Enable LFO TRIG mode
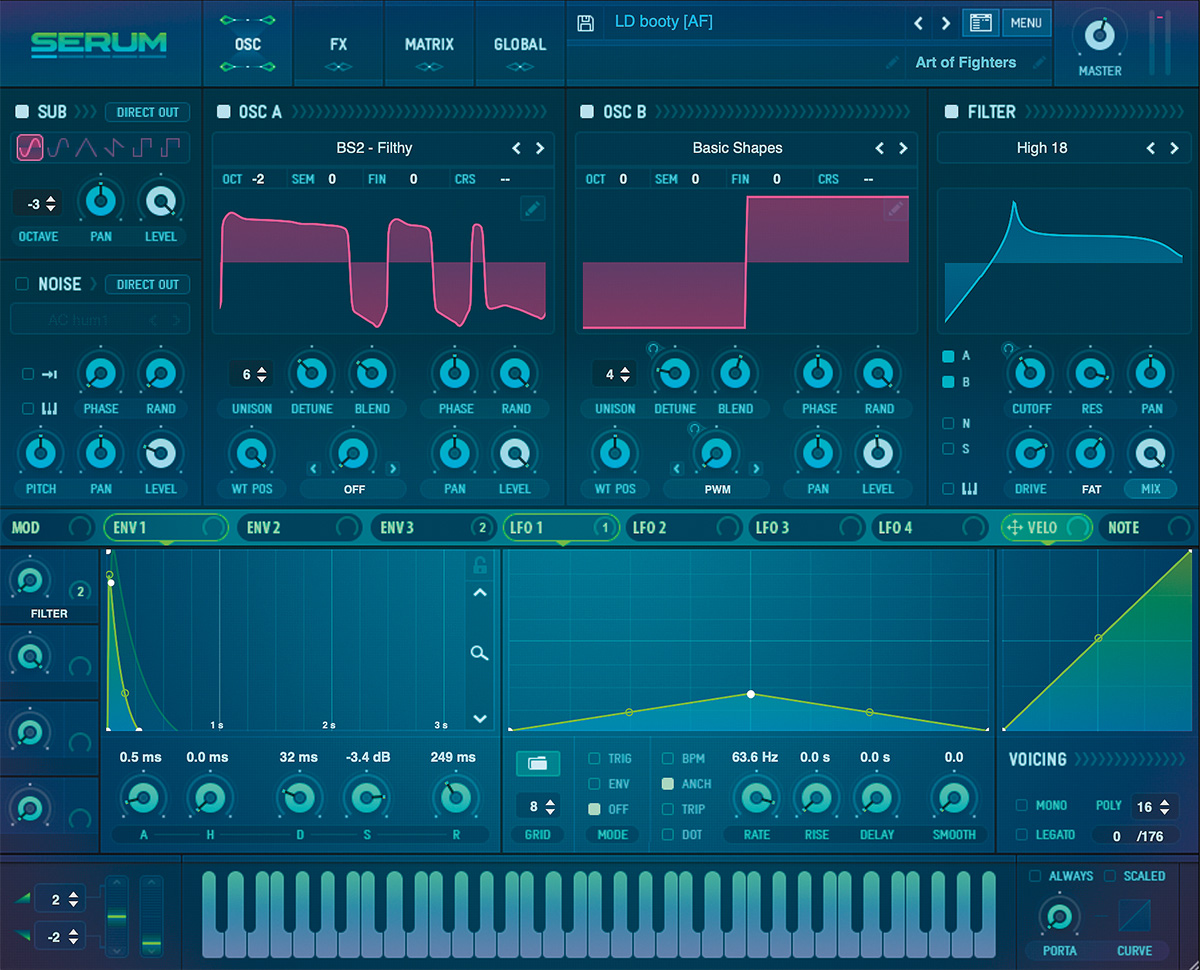The image size is (1200, 970). (x=594, y=759)
